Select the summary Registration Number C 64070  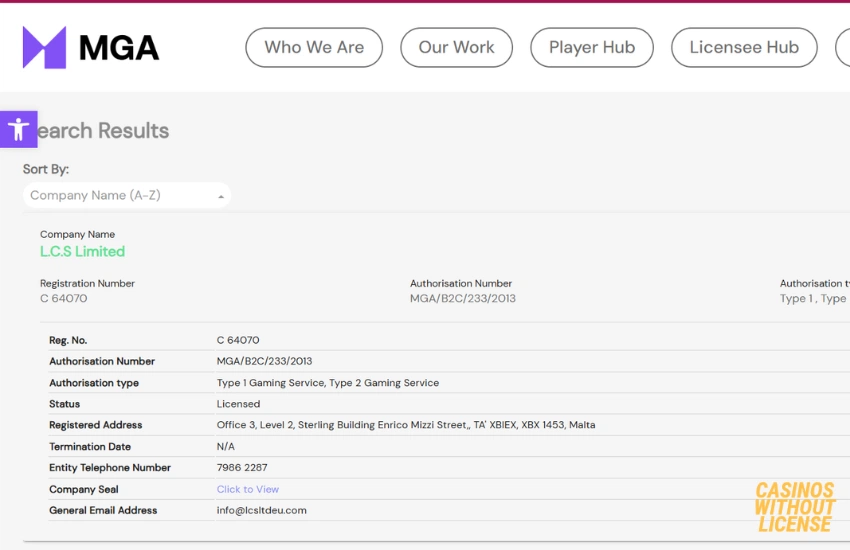63,299
